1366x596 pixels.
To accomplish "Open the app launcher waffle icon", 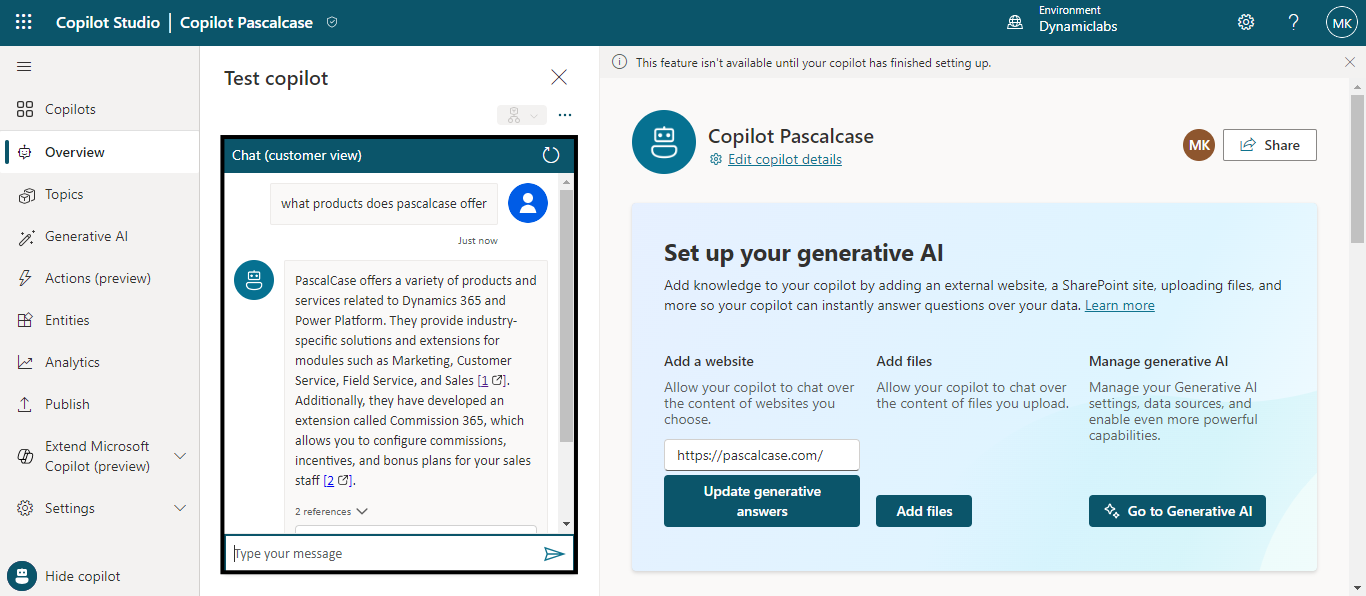I will pyautogui.click(x=24, y=22).
